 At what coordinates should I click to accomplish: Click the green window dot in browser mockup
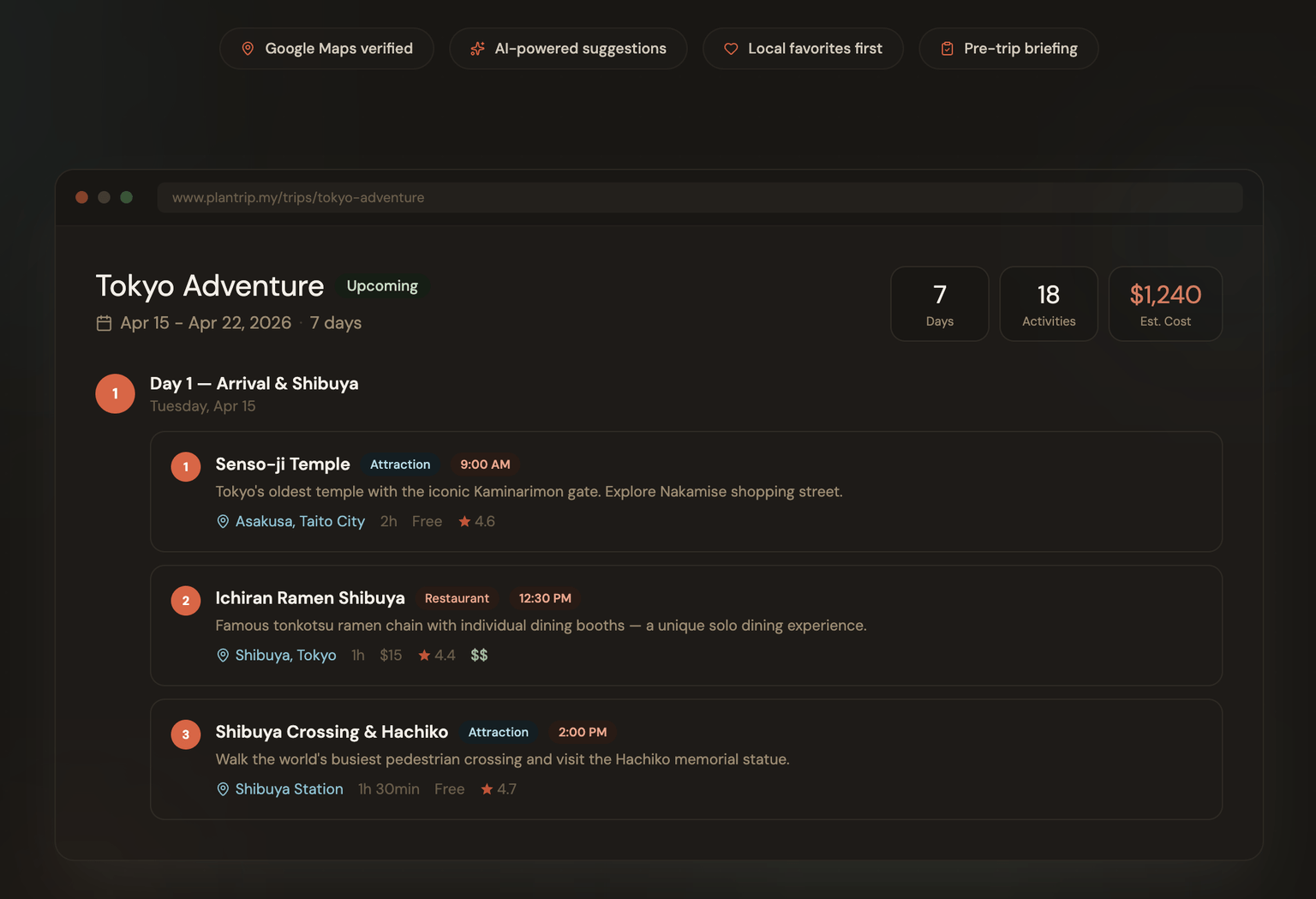tap(126, 197)
